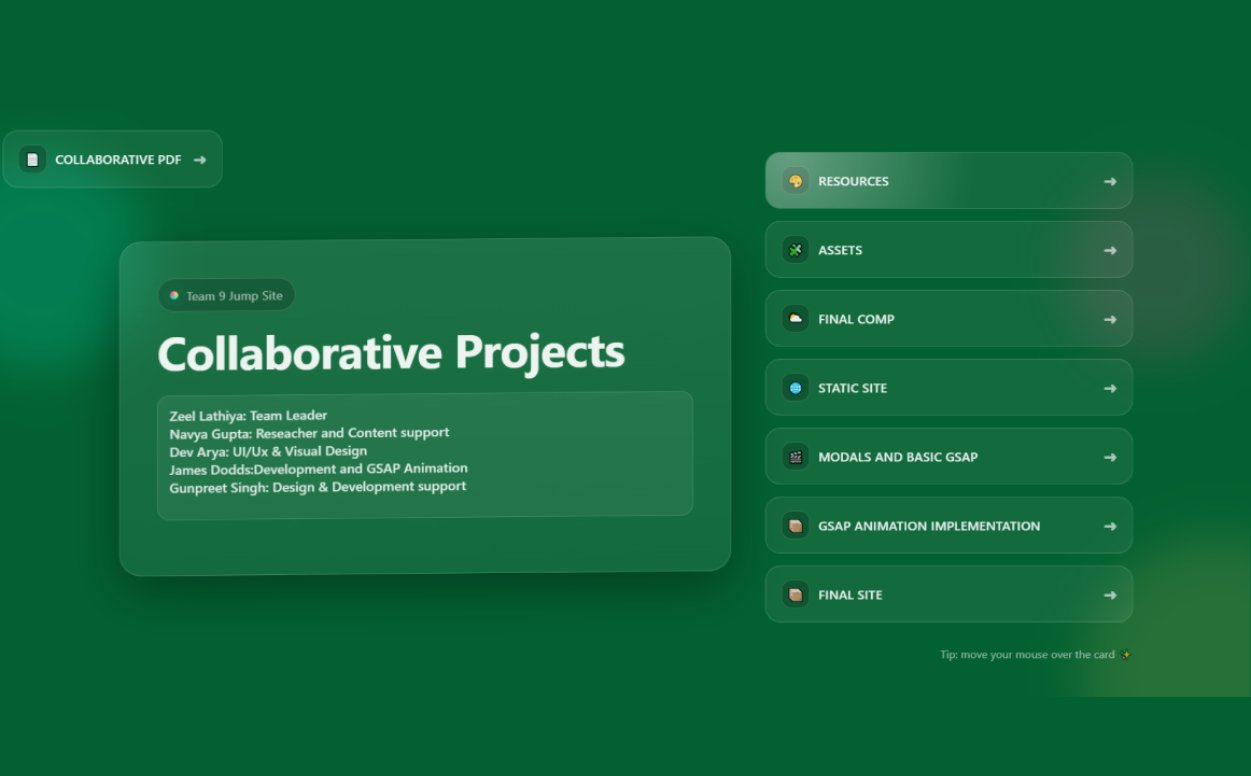Select the folder icon beside Final Site
The image size is (1251, 776).
click(x=795, y=594)
